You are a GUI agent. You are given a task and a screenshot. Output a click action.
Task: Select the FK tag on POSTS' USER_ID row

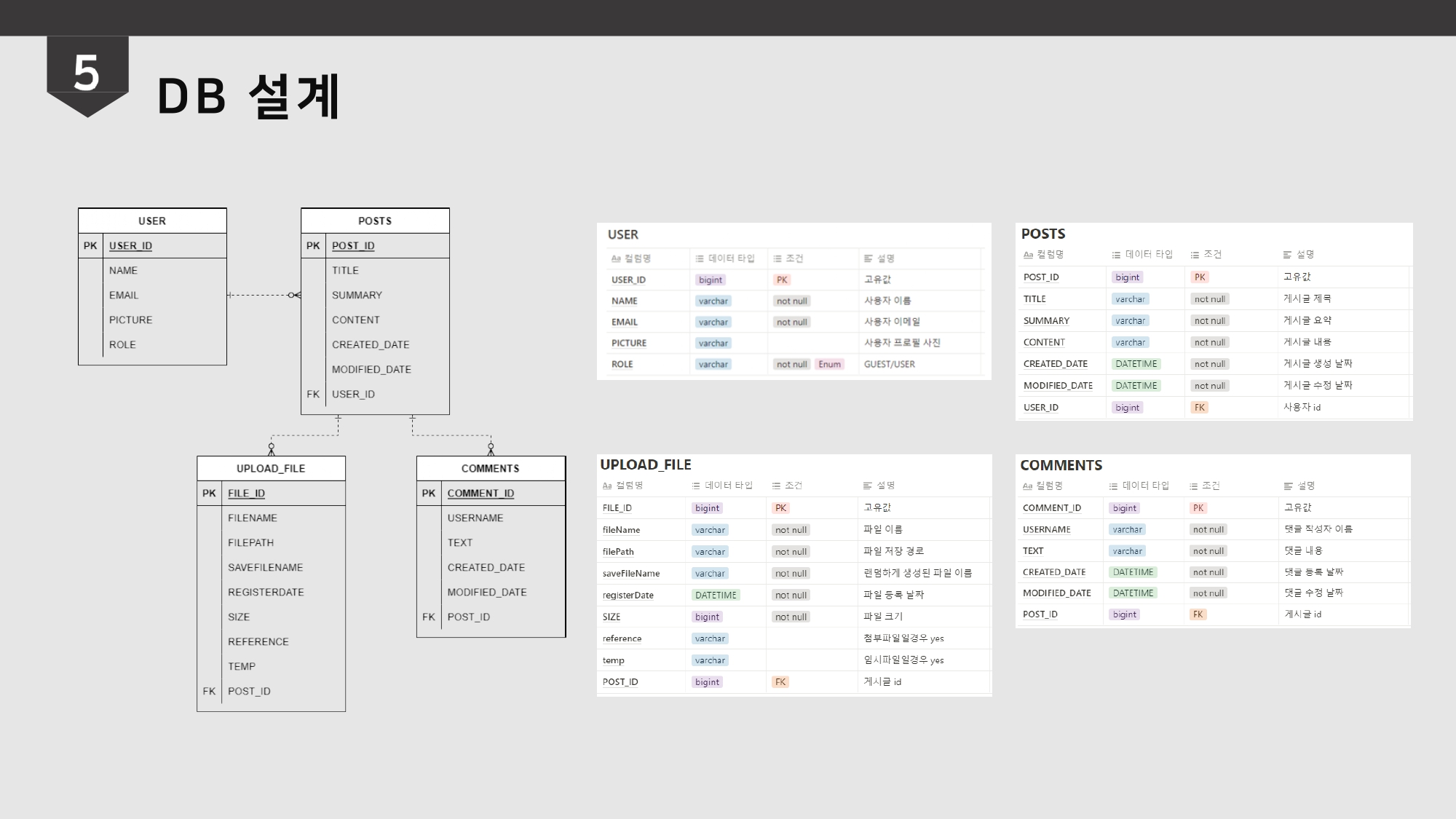pyautogui.click(x=1200, y=408)
